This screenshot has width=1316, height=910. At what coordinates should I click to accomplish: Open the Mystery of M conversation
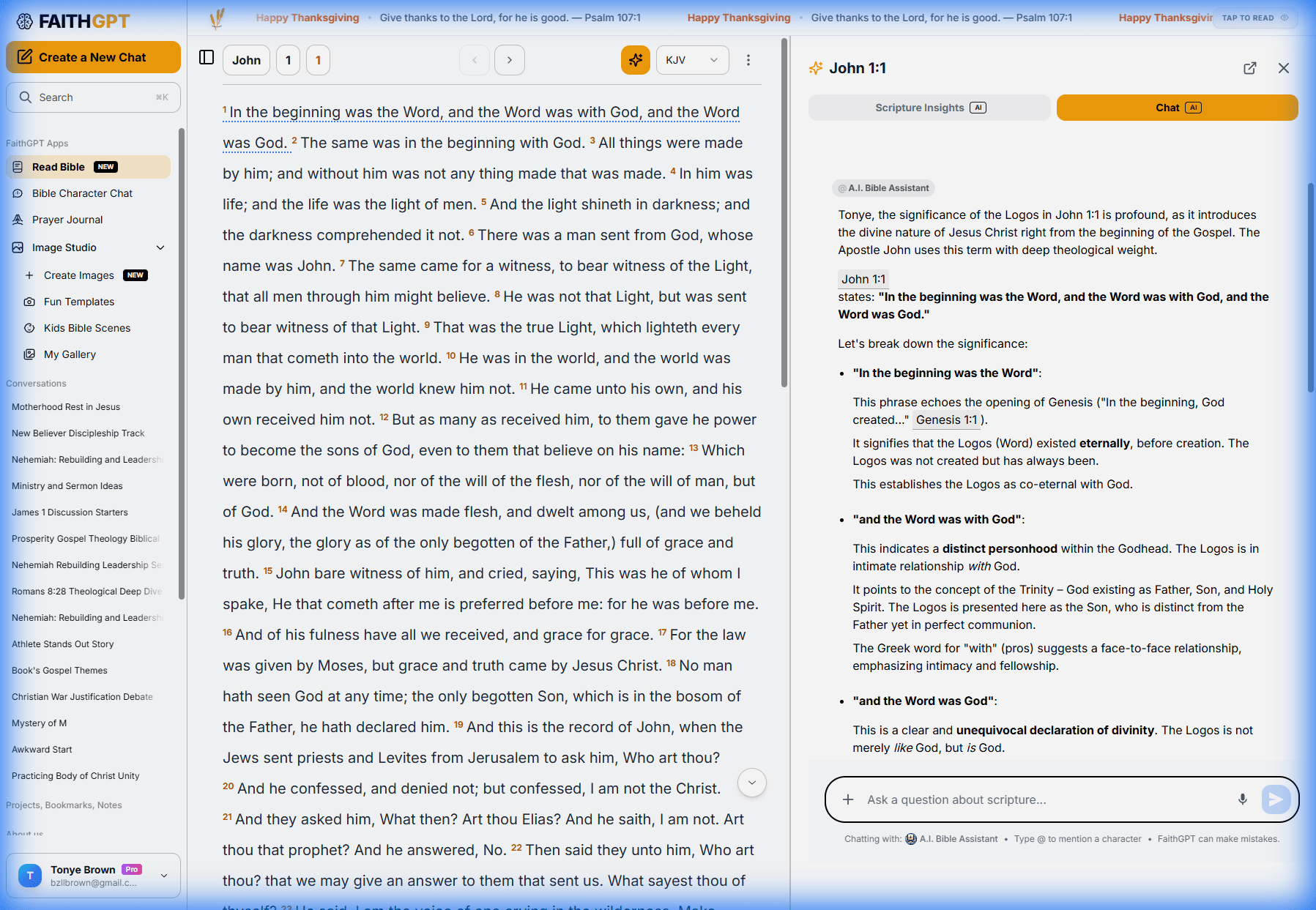tap(39, 723)
